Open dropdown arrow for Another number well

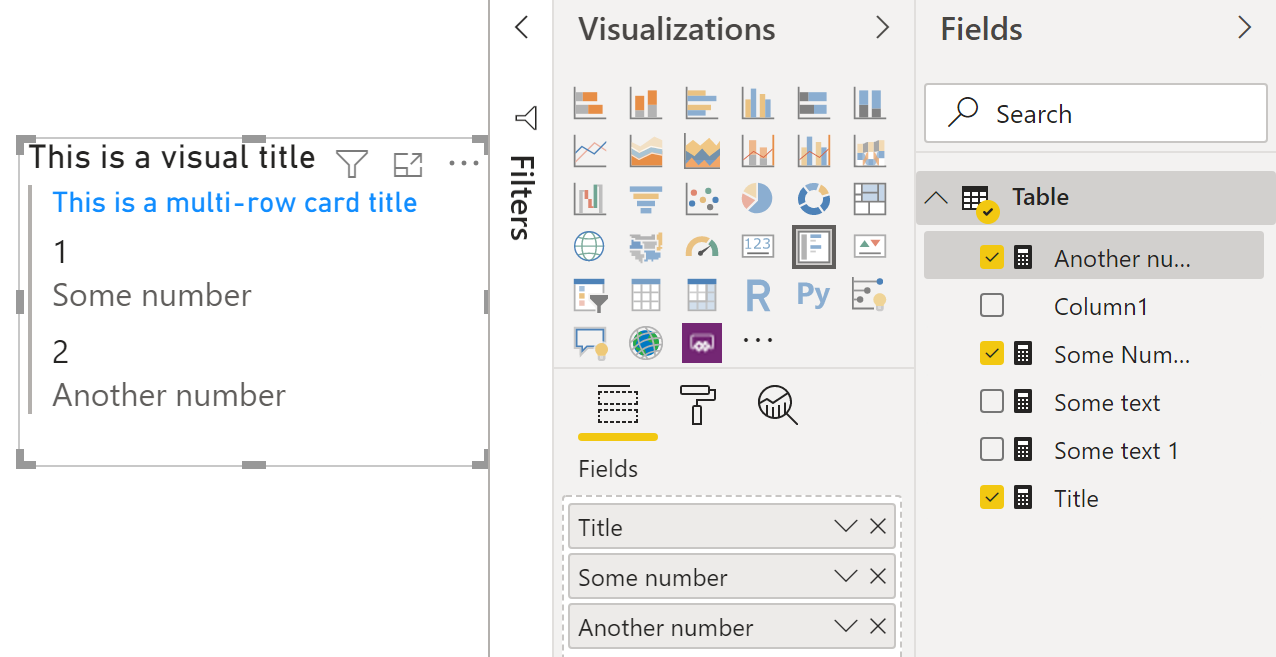846,626
